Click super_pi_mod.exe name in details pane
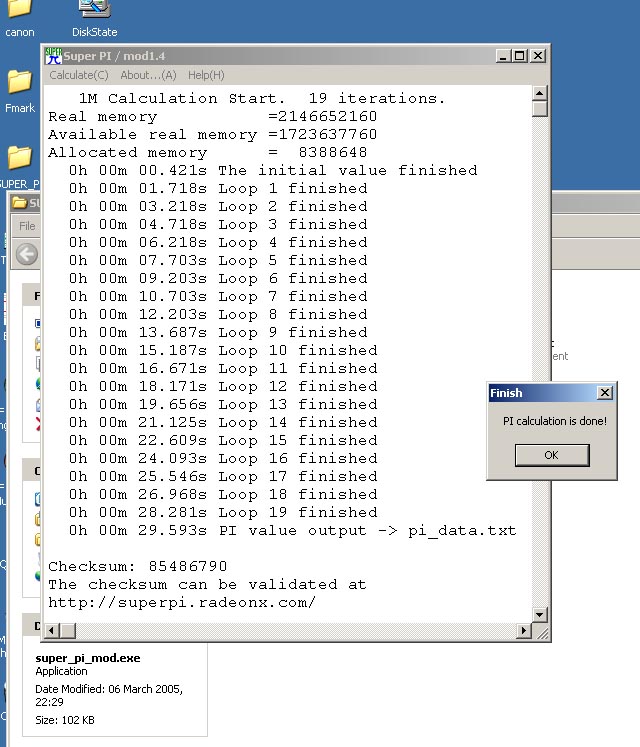 tap(88, 658)
